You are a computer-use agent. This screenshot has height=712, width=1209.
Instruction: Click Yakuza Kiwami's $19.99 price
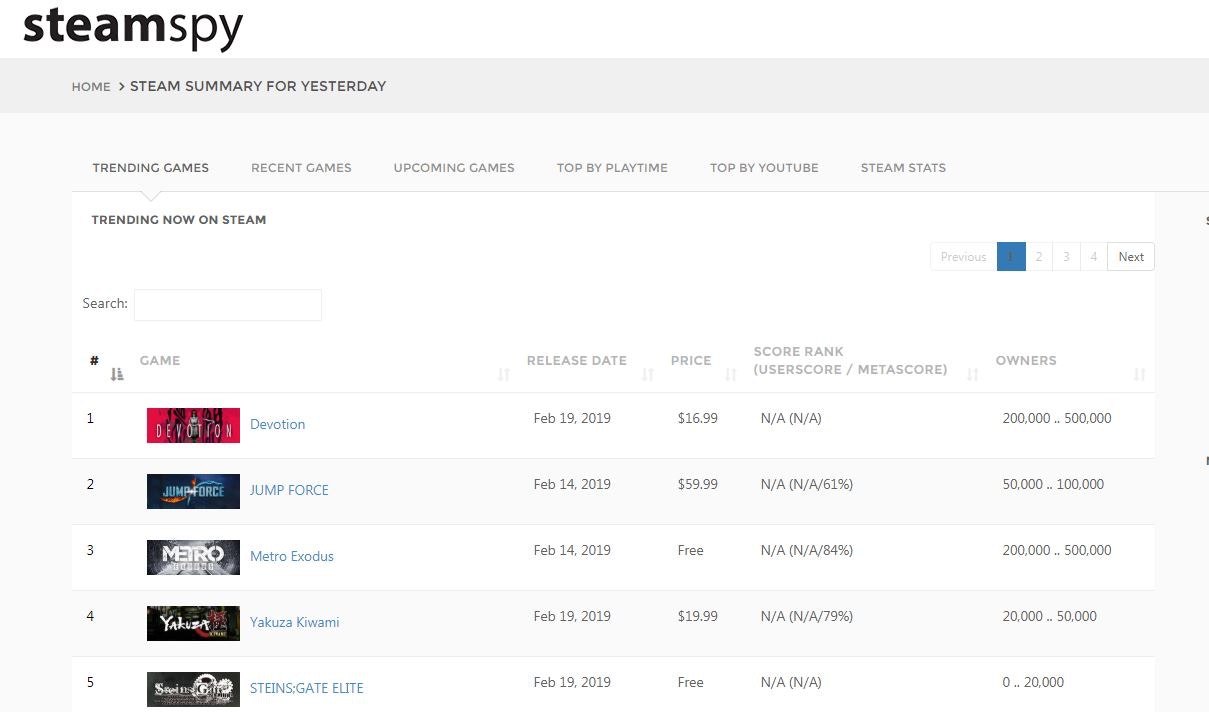(x=698, y=616)
